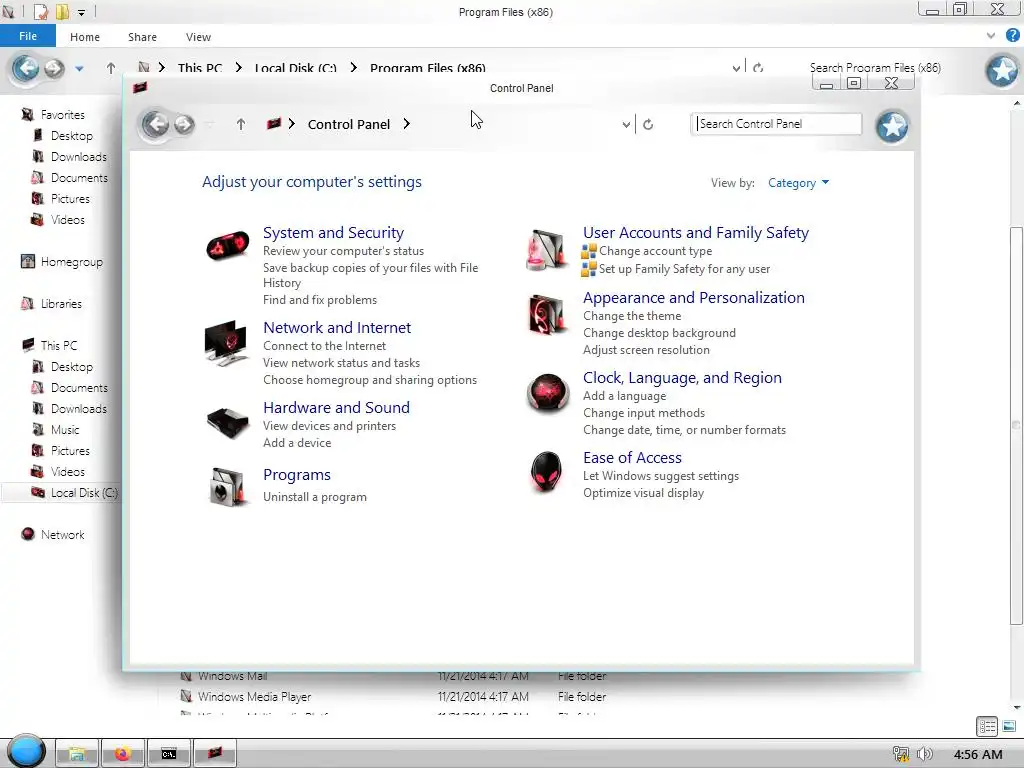Expand Control Panel address history dropdown

626,124
